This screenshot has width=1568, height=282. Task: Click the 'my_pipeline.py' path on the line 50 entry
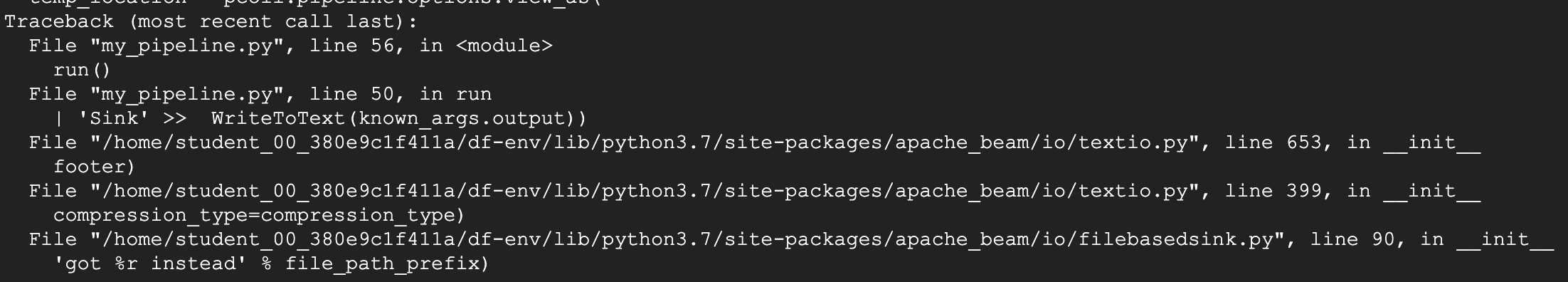187,94
